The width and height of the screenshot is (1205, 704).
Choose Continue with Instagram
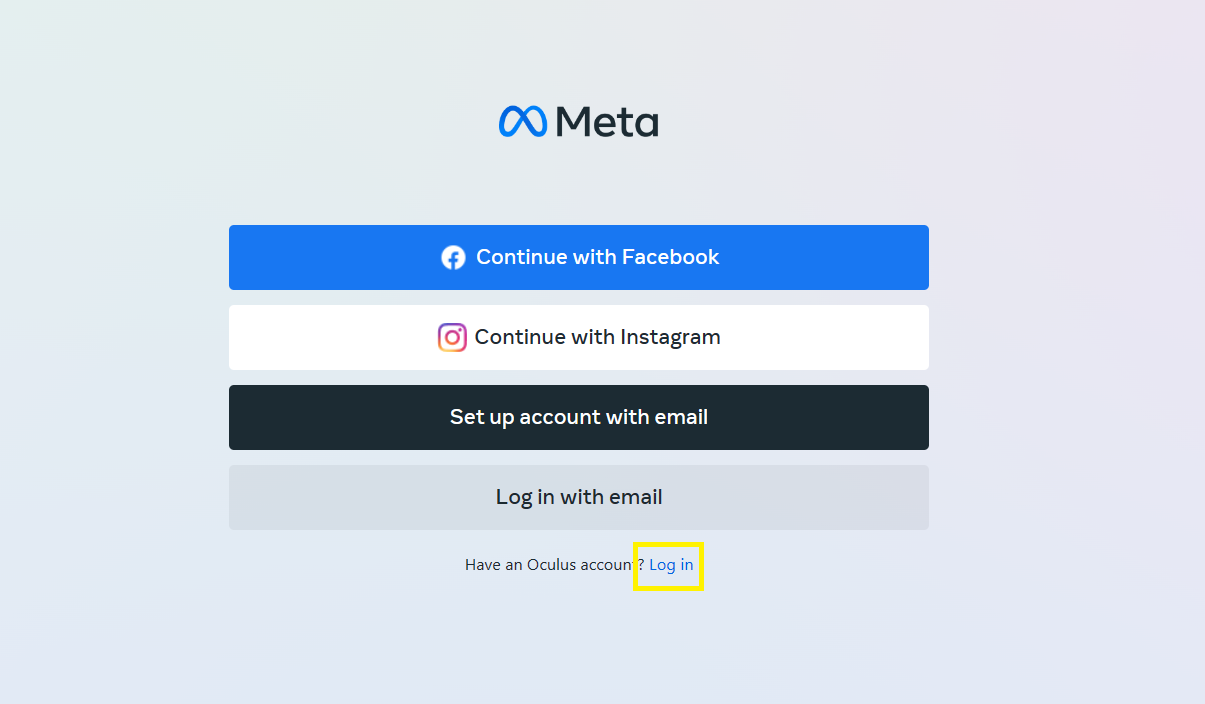[x=578, y=337]
